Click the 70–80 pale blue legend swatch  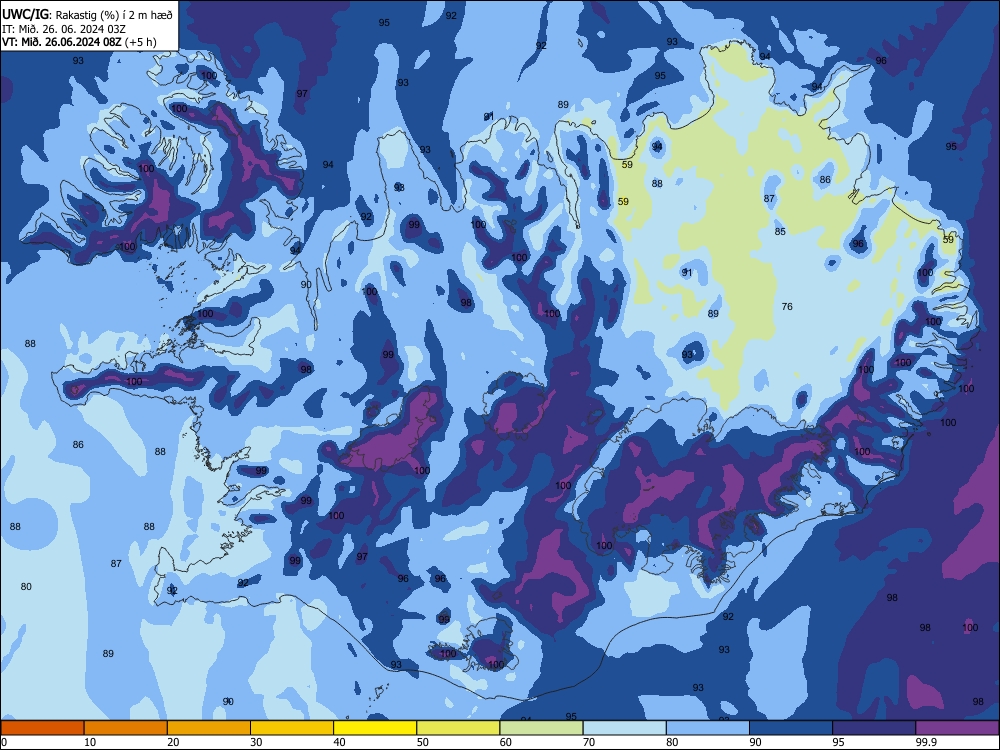tap(624, 728)
